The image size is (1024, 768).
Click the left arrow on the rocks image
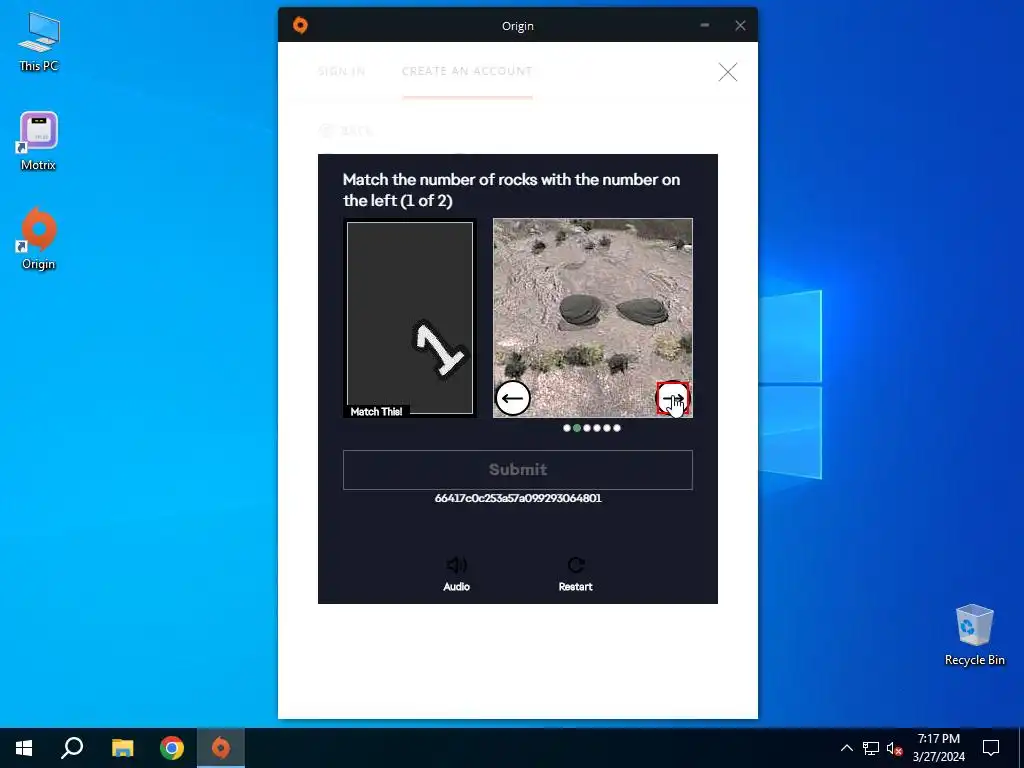[513, 398]
